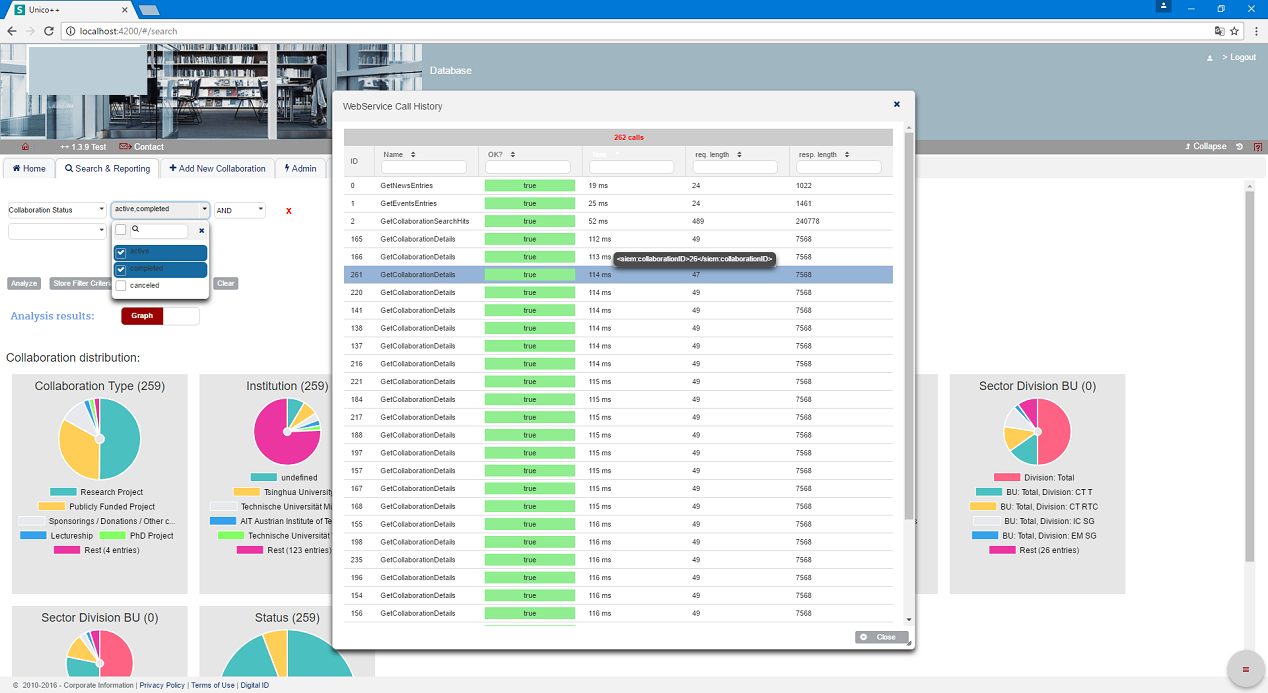Open the Digital ID footer link
Screen dimensions: 1268x693
(x=255, y=686)
